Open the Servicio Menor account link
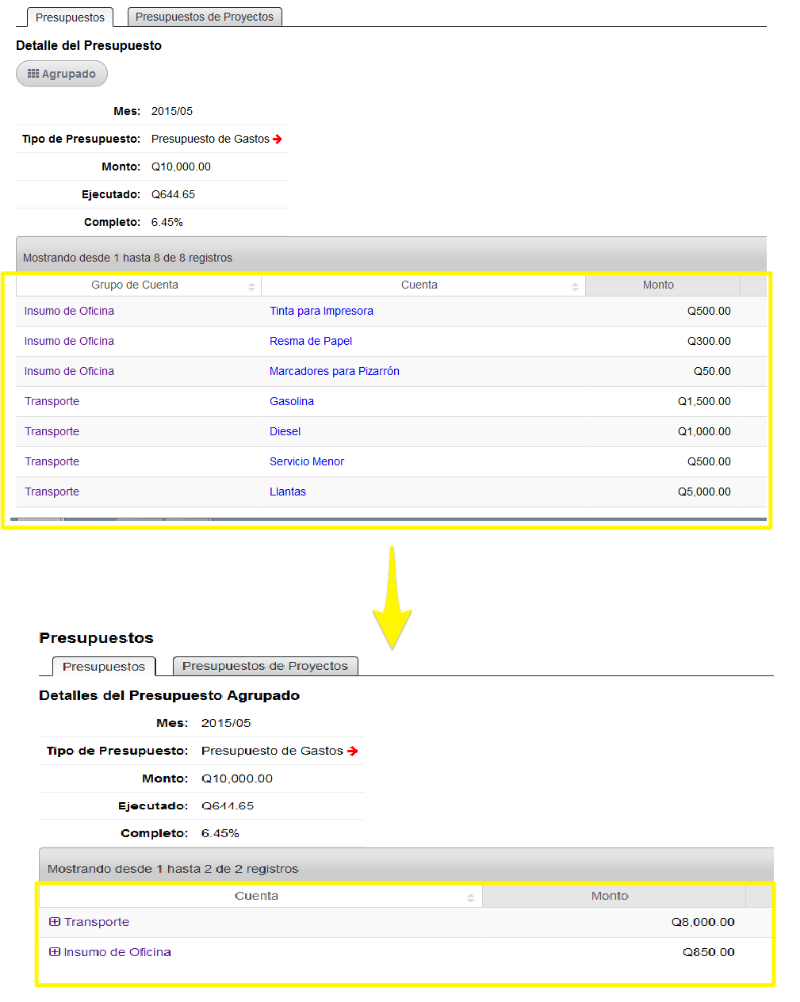800x1002 pixels. pyautogui.click(x=306, y=461)
